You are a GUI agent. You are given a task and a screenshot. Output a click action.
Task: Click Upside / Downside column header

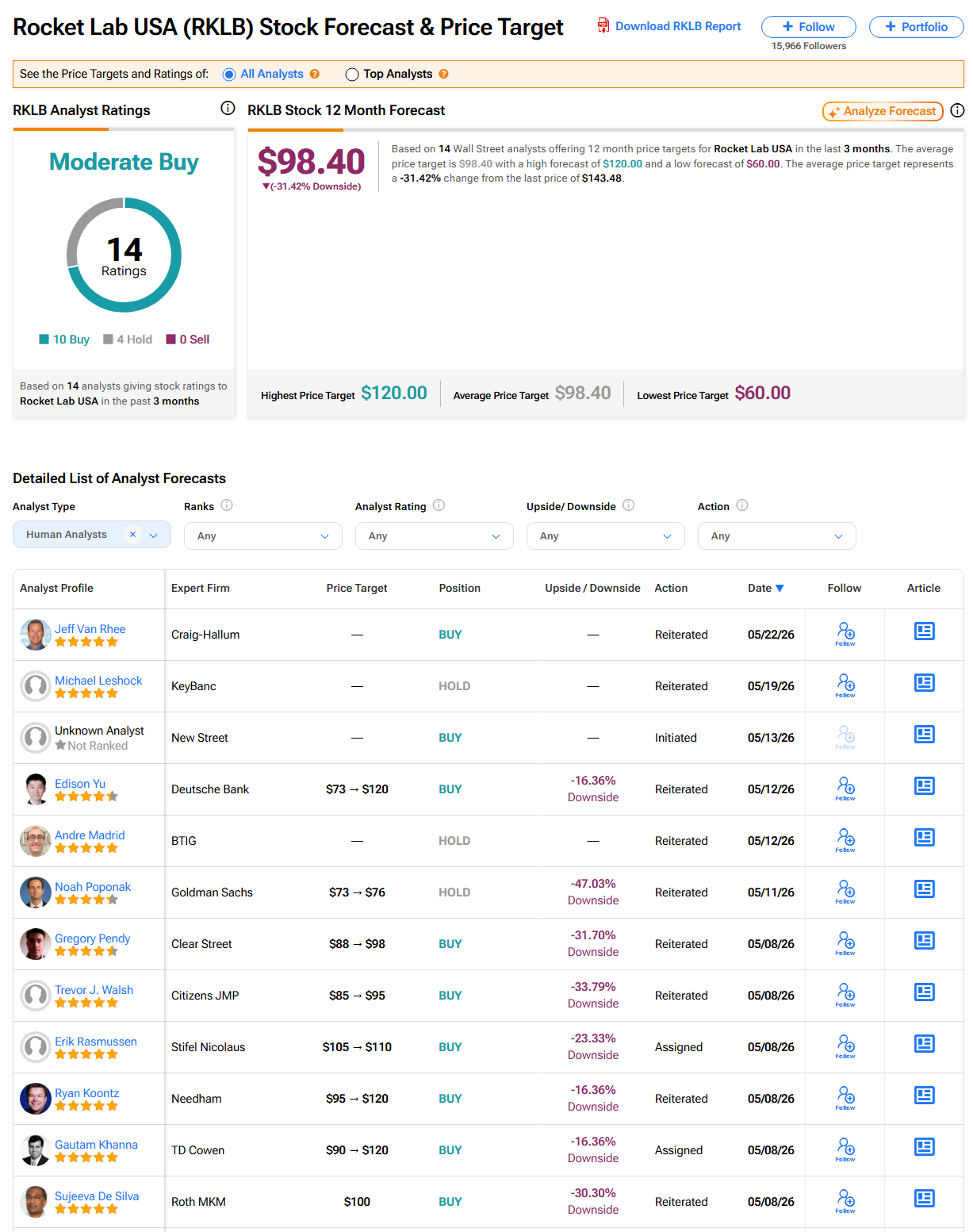(x=592, y=588)
